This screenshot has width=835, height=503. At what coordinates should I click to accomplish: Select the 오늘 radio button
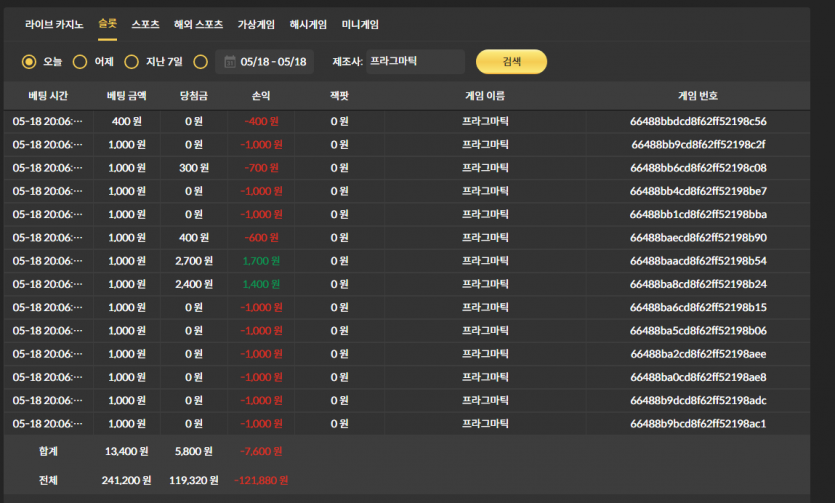point(29,62)
